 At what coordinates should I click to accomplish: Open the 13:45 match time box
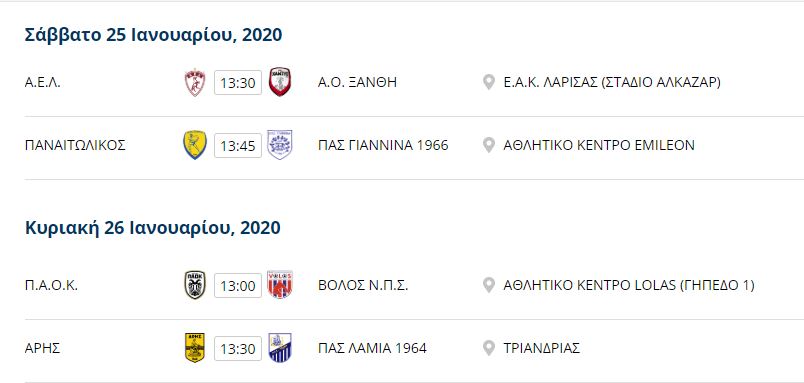238,146
